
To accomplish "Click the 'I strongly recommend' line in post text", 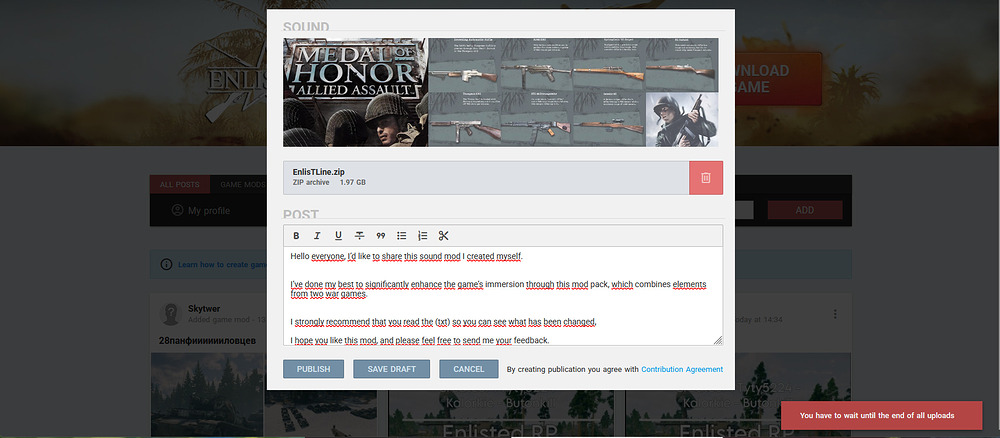I will (x=443, y=322).
